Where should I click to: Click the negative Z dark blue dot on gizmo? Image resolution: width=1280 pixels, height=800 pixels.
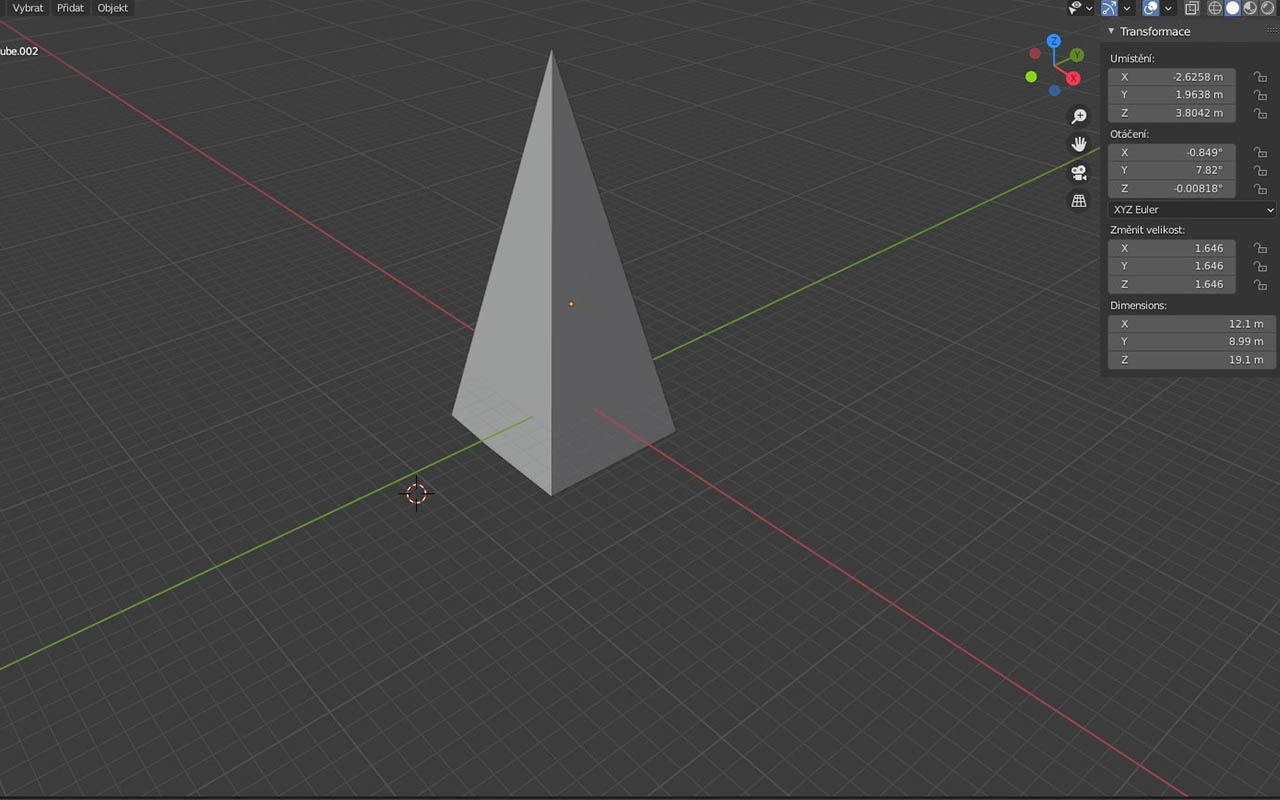click(x=1054, y=90)
